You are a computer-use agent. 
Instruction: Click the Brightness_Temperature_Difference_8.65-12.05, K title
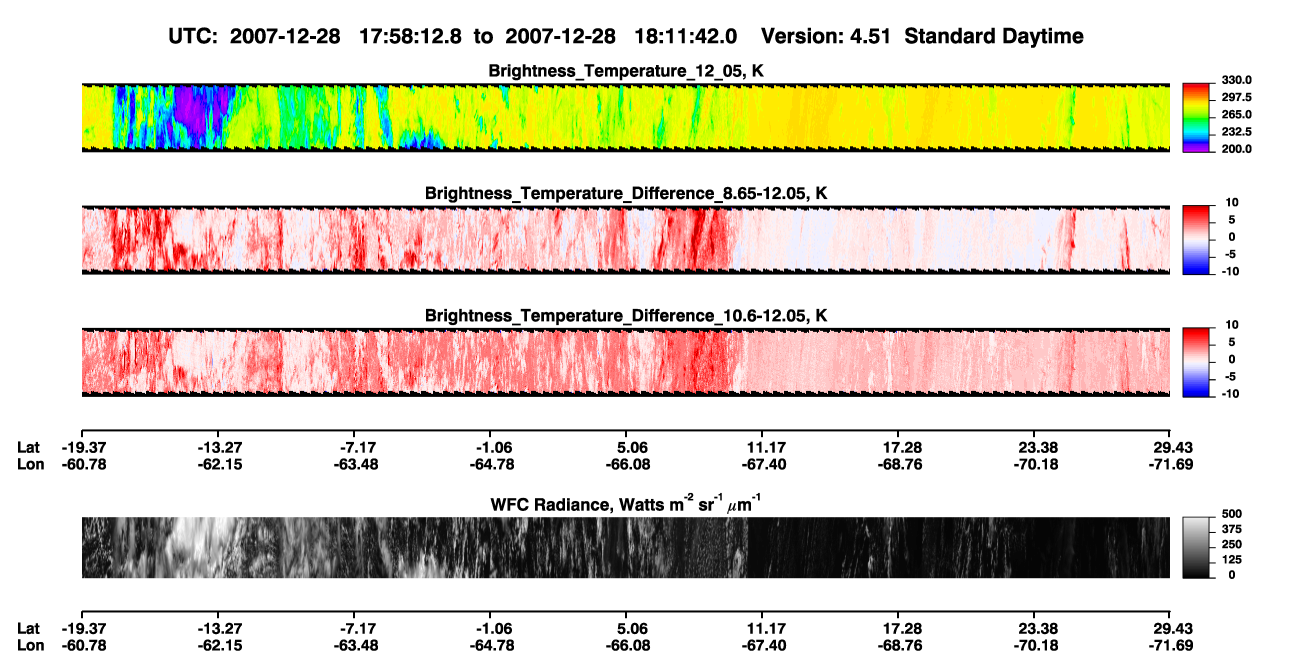click(x=626, y=193)
